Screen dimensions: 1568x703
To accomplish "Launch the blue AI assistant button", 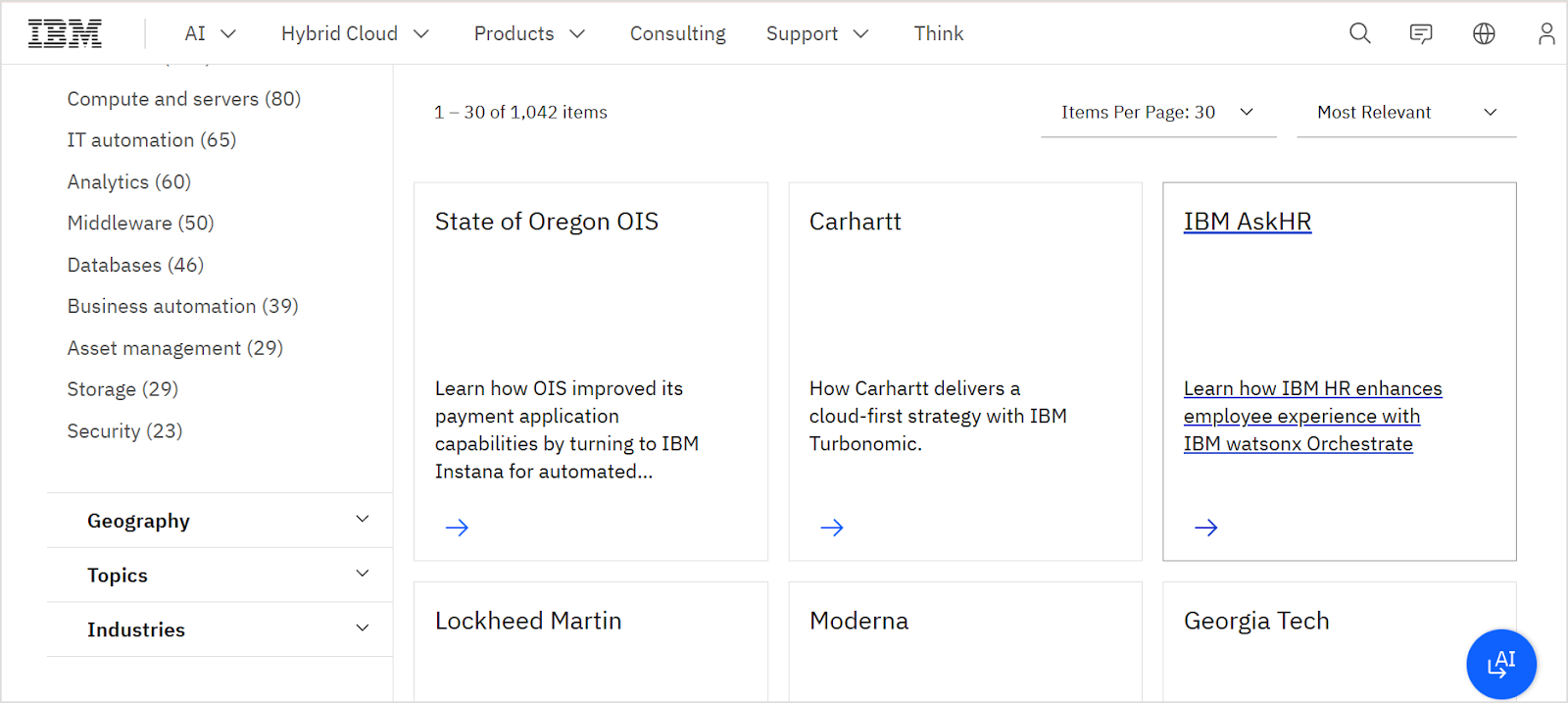I will click(x=1501, y=664).
